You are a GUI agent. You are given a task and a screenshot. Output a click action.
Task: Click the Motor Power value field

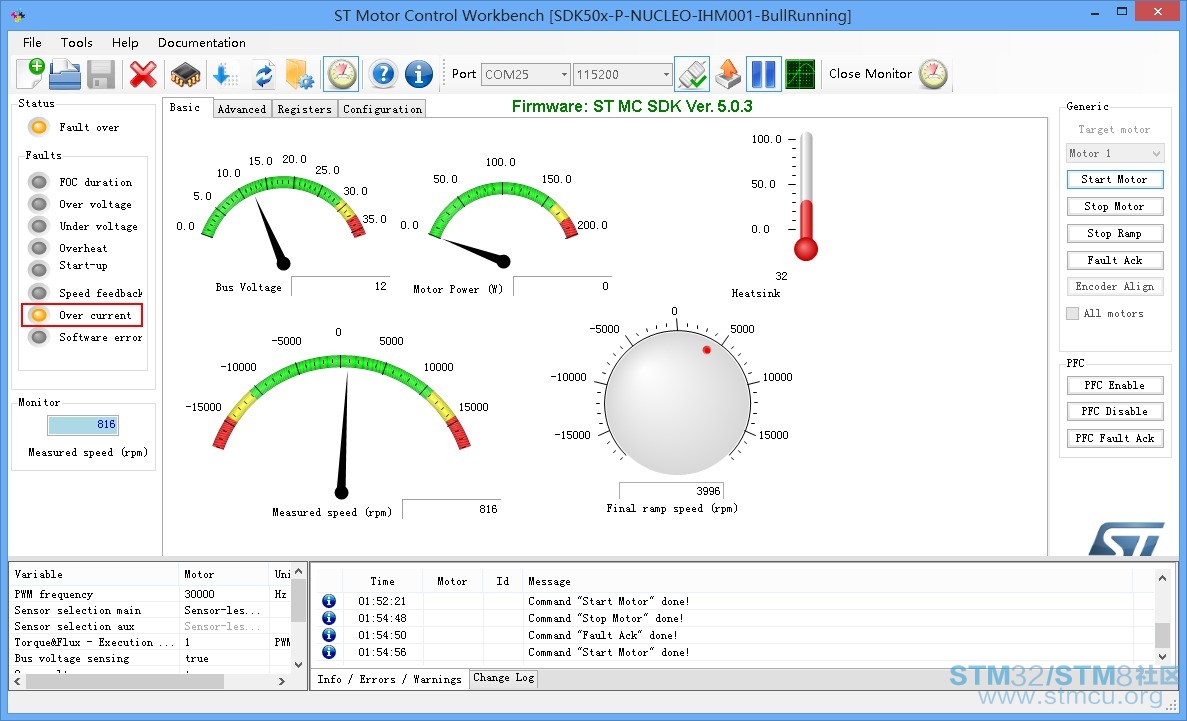[562, 286]
